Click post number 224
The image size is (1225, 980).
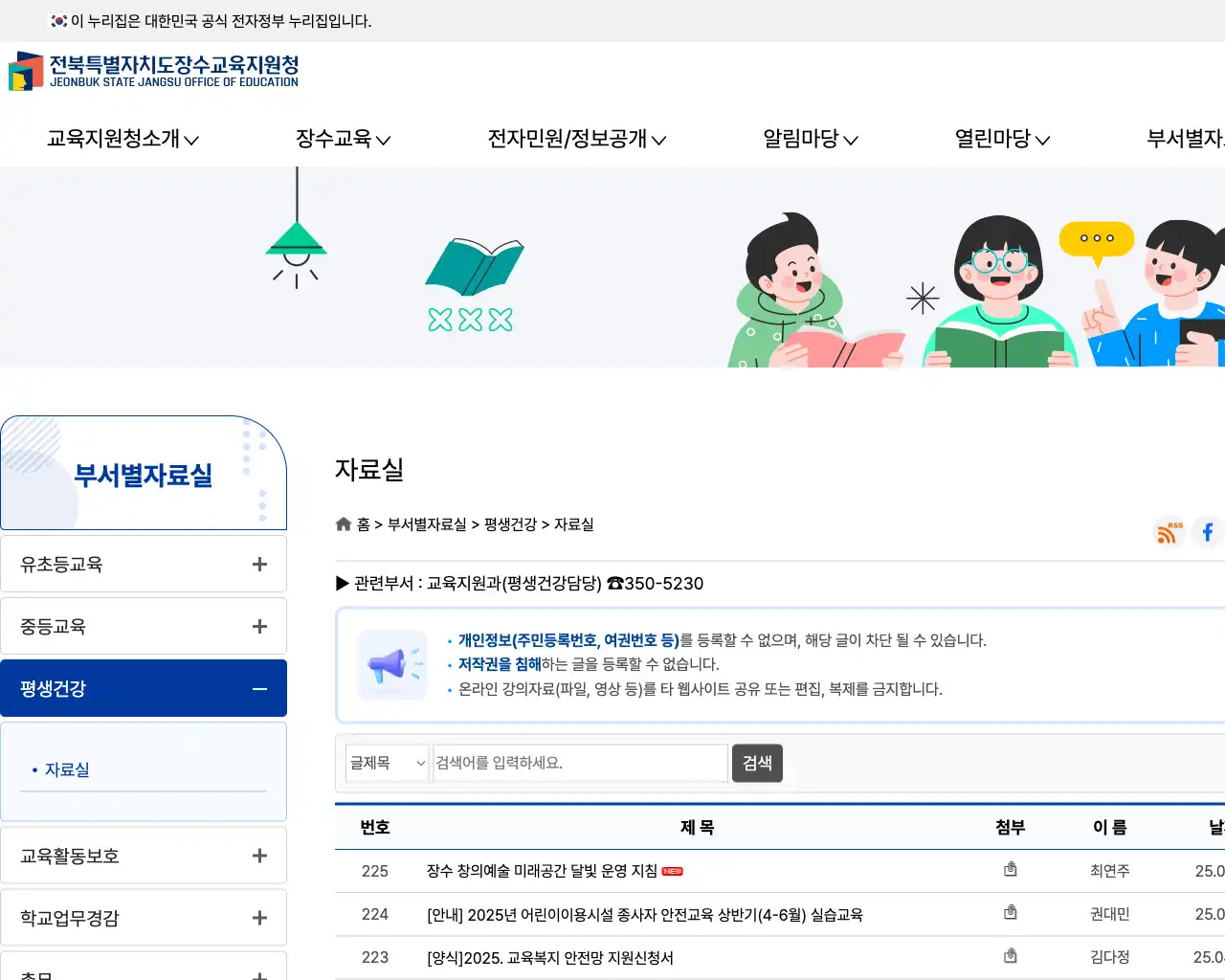[x=375, y=914]
